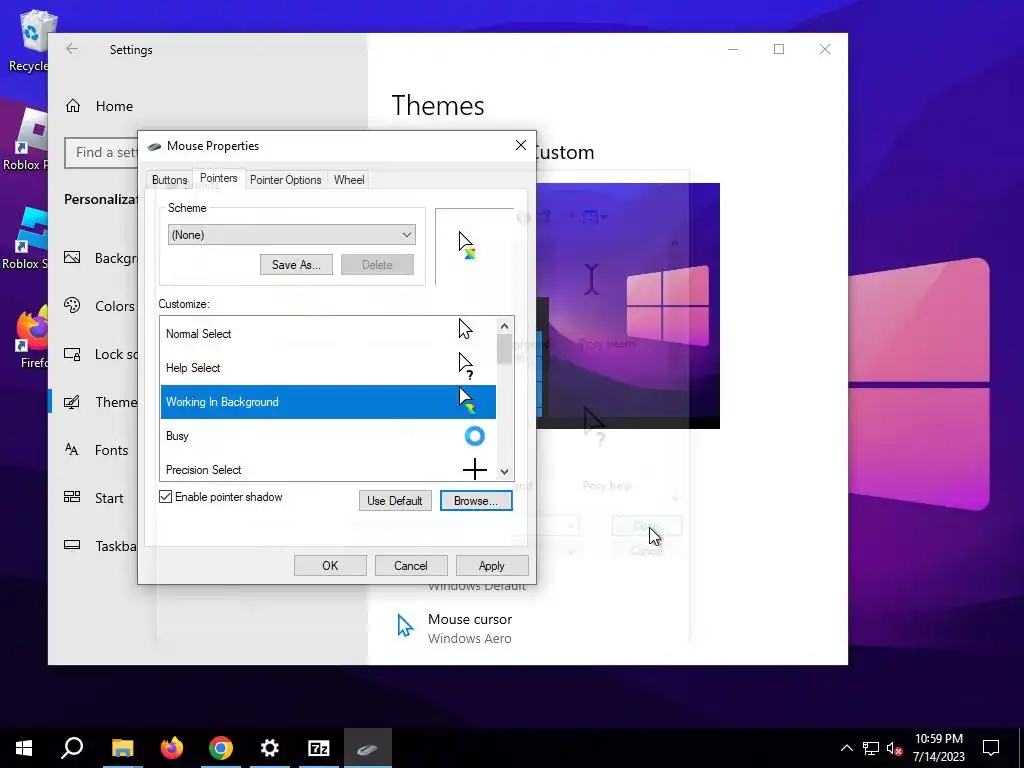
Task: Close the Mouse Properties dialog
Action: coord(520,145)
